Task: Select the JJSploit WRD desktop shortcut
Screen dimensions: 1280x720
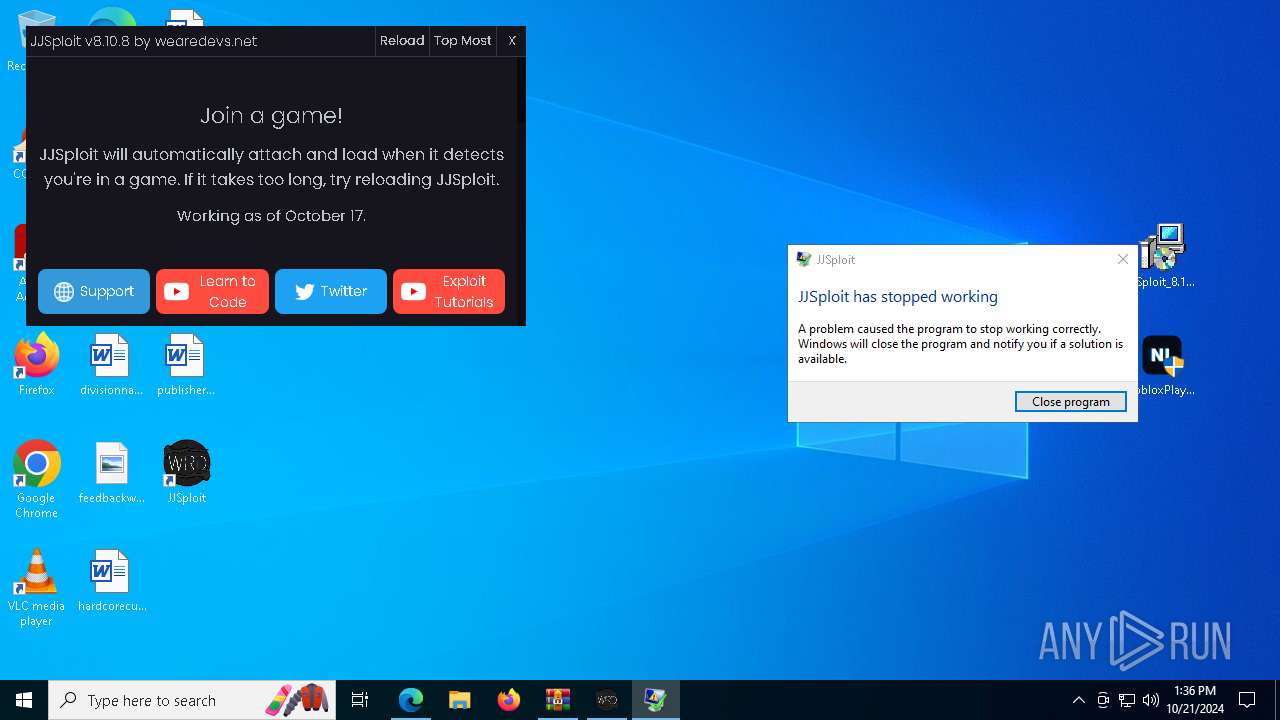Action: [x=186, y=473]
